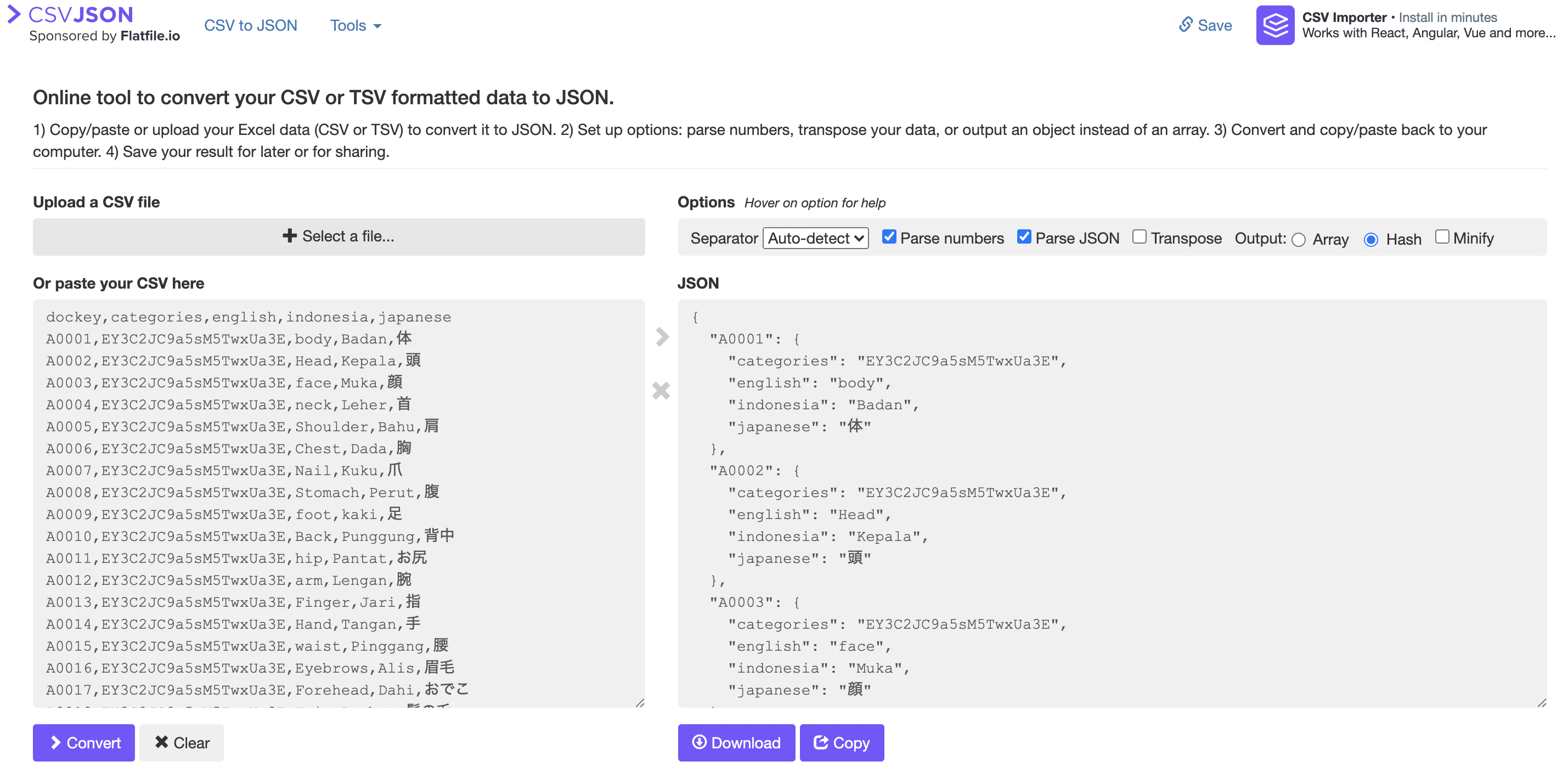Click the Save link icon
The height and width of the screenshot is (767, 1568).
coord(1185,25)
